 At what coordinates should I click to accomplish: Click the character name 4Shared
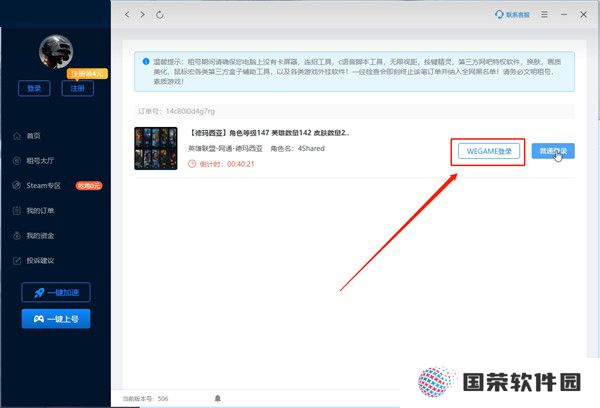311,148
